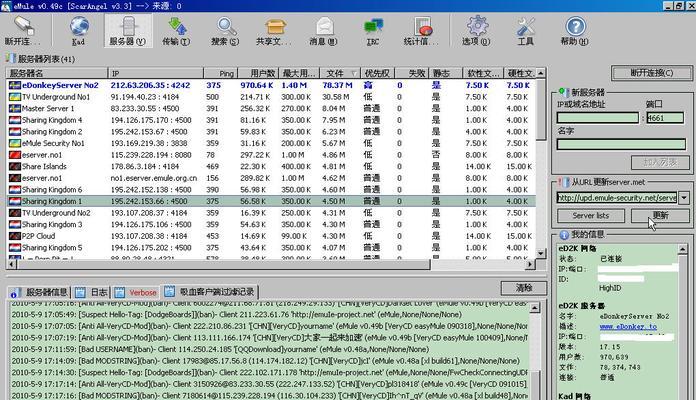Open the Options gear toolbar icon
The height and width of the screenshot is (400, 696).
tap(477, 26)
